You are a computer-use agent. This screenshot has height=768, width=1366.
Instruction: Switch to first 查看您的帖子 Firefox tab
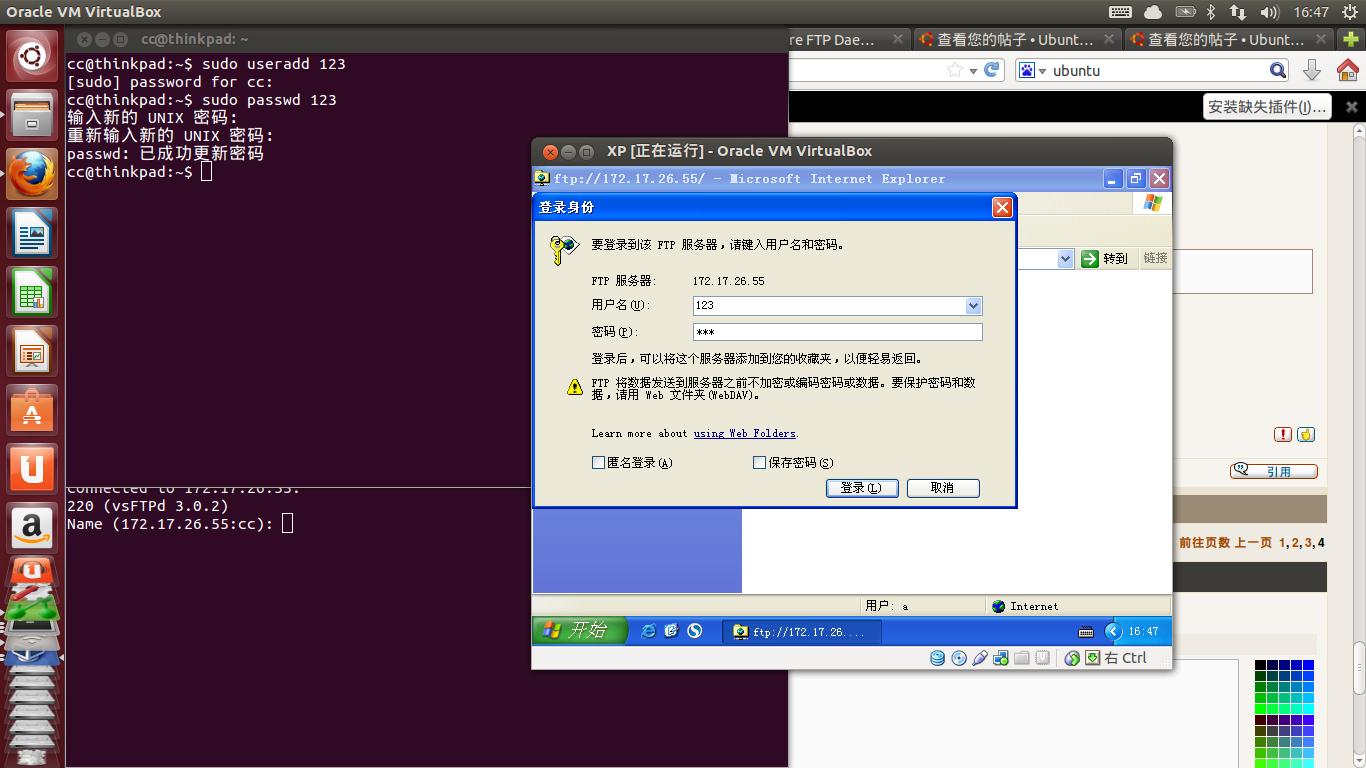click(1018, 40)
